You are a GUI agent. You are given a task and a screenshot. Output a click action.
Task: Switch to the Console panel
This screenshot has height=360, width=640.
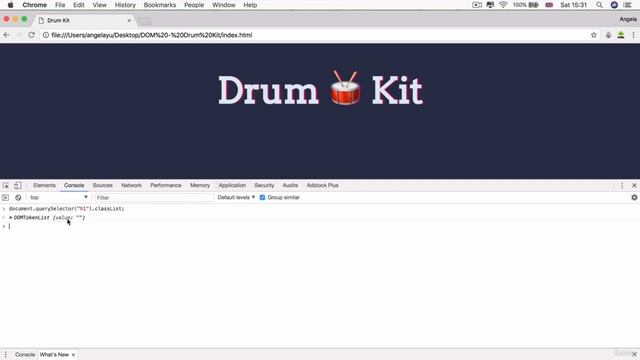pos(74,185)
